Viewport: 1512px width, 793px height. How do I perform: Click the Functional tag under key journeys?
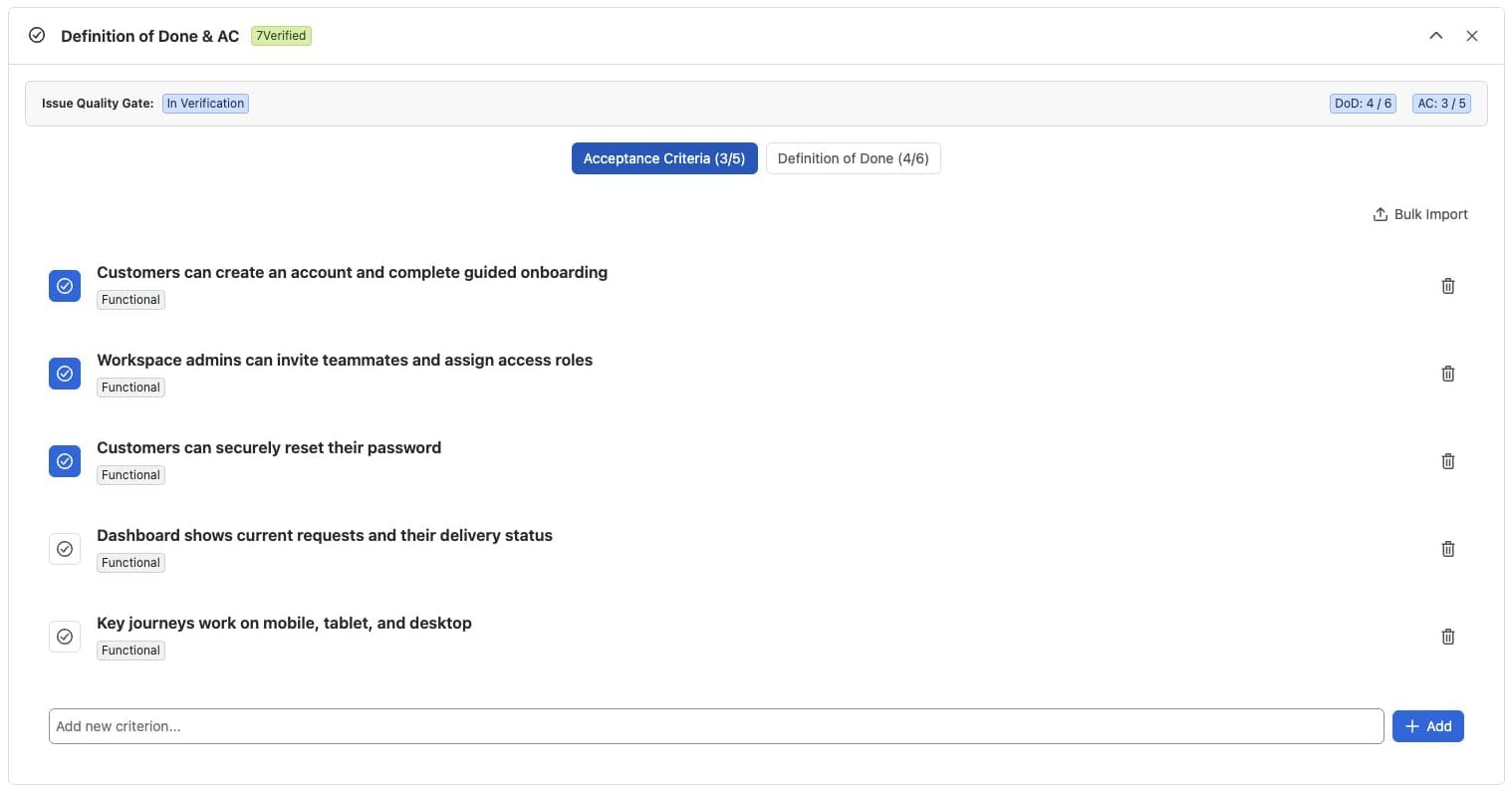point(130,651)
